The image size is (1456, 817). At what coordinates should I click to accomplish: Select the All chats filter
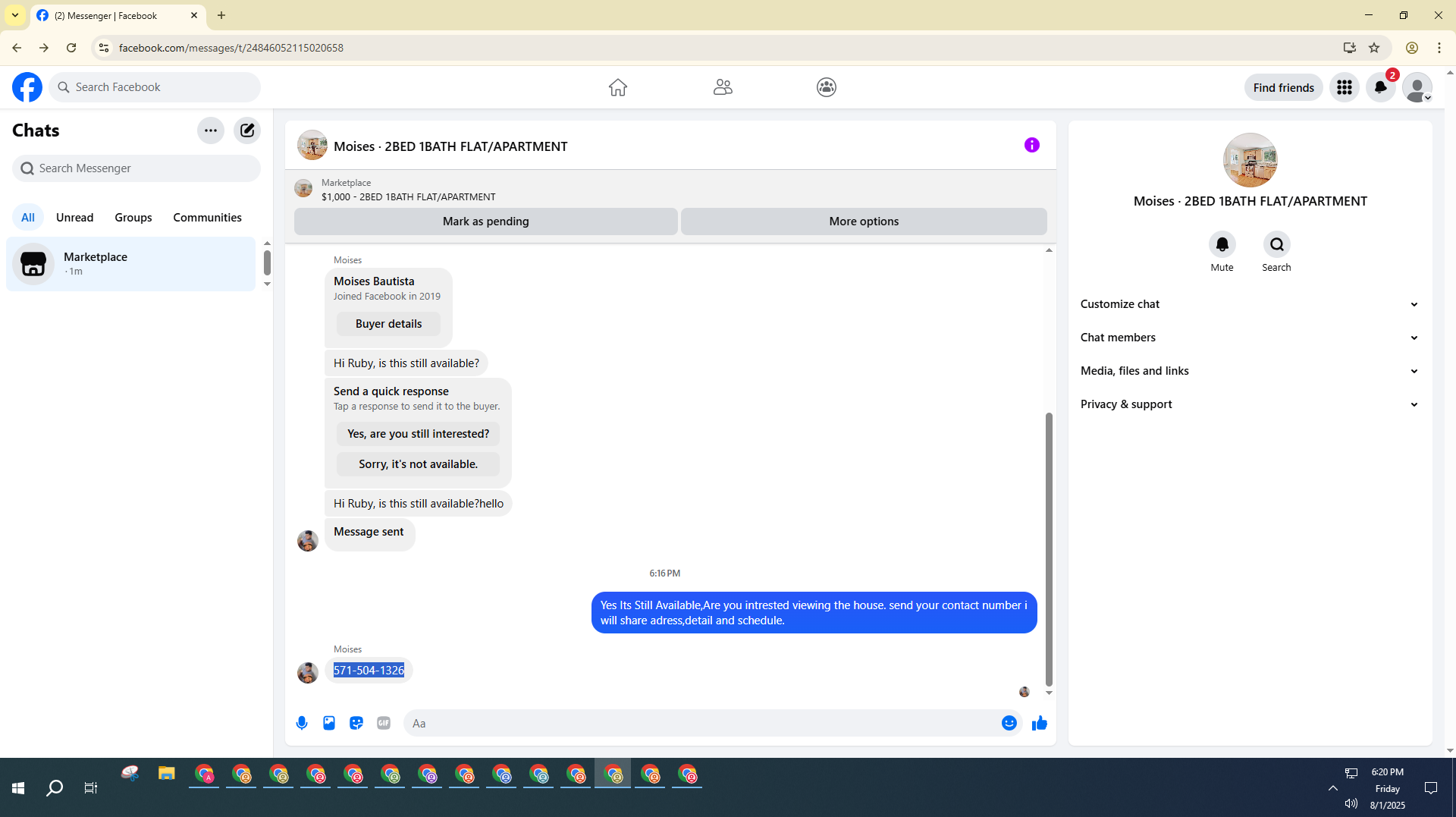pyautogui.click(x=28, y=218)
